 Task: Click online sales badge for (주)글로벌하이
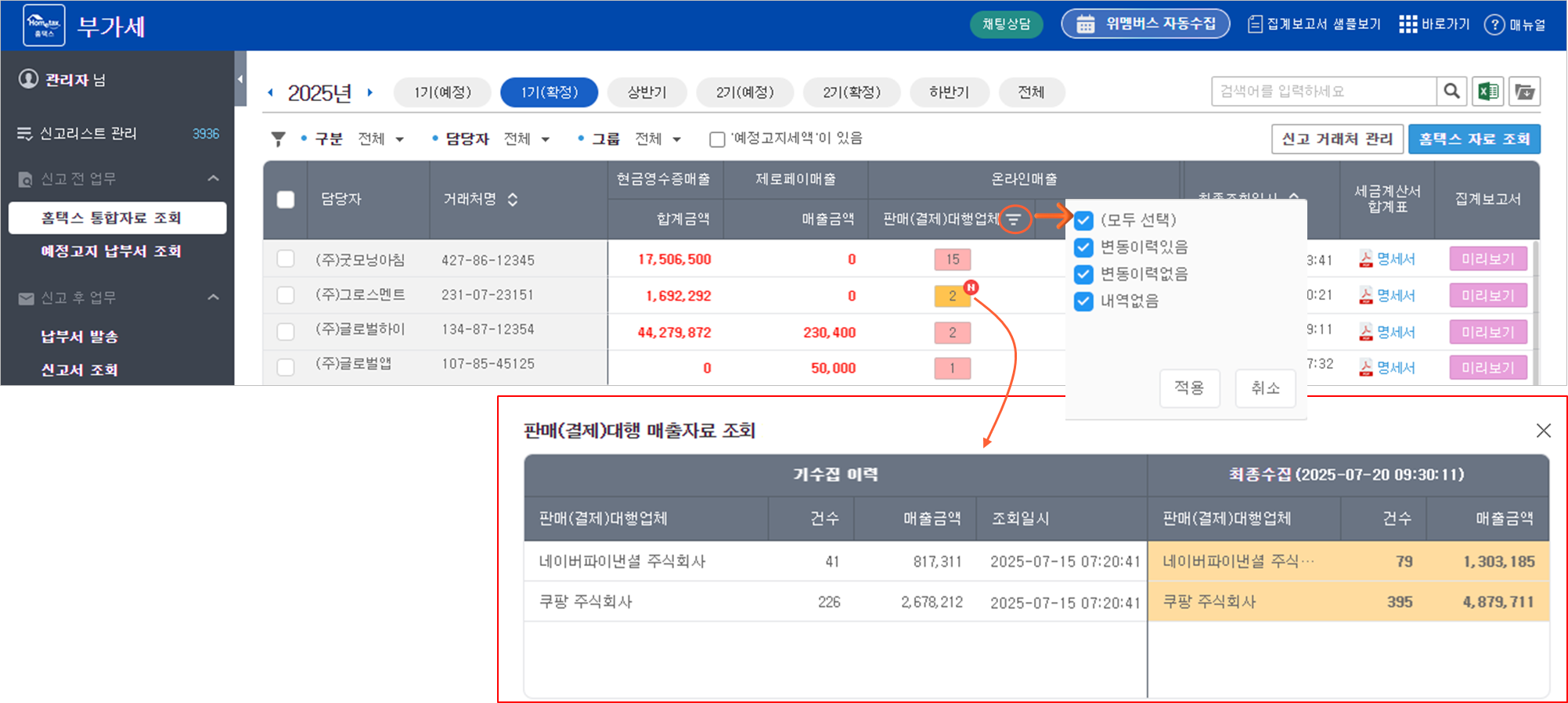click(953, 333)
